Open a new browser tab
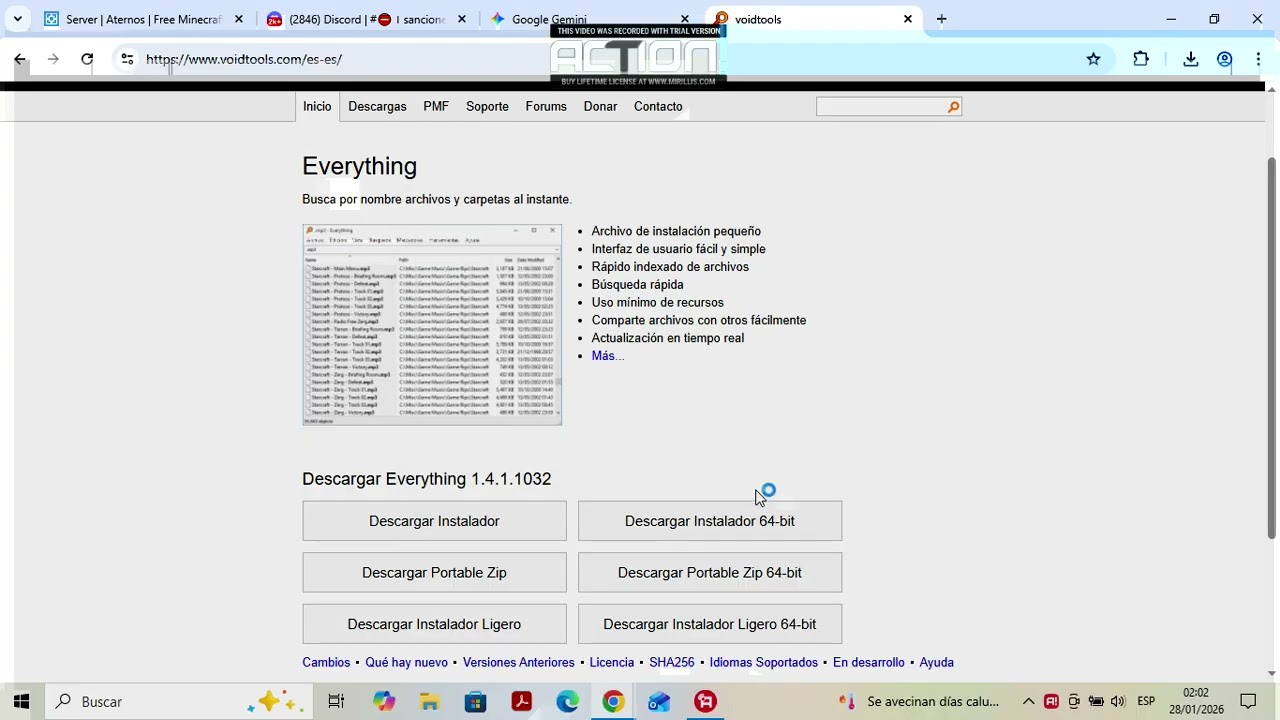 click(941, 19)
